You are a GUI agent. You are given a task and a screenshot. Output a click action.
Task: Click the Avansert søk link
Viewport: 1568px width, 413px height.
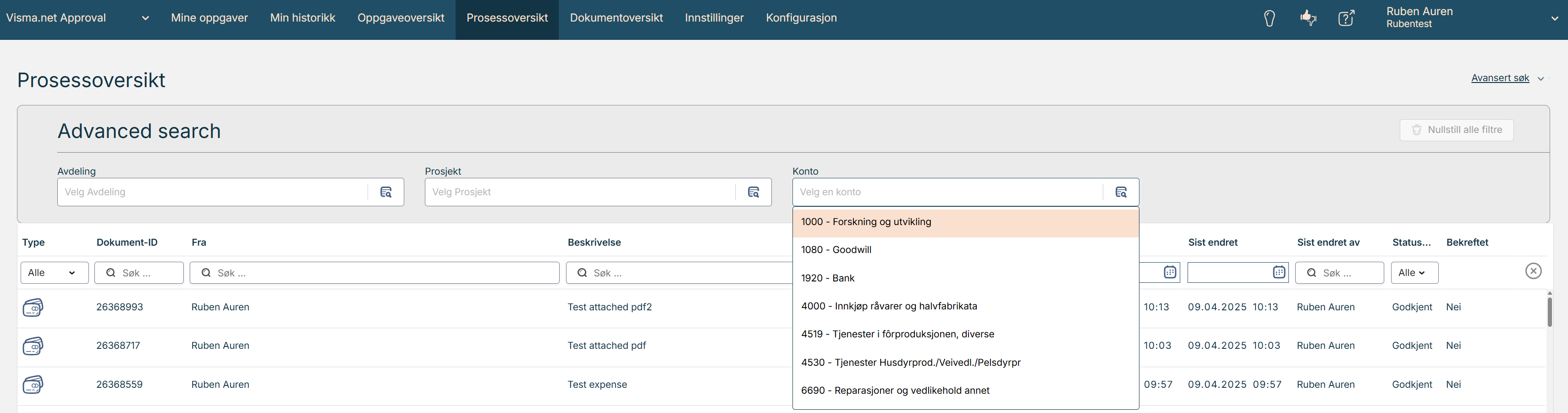[x=1500, y=78]
